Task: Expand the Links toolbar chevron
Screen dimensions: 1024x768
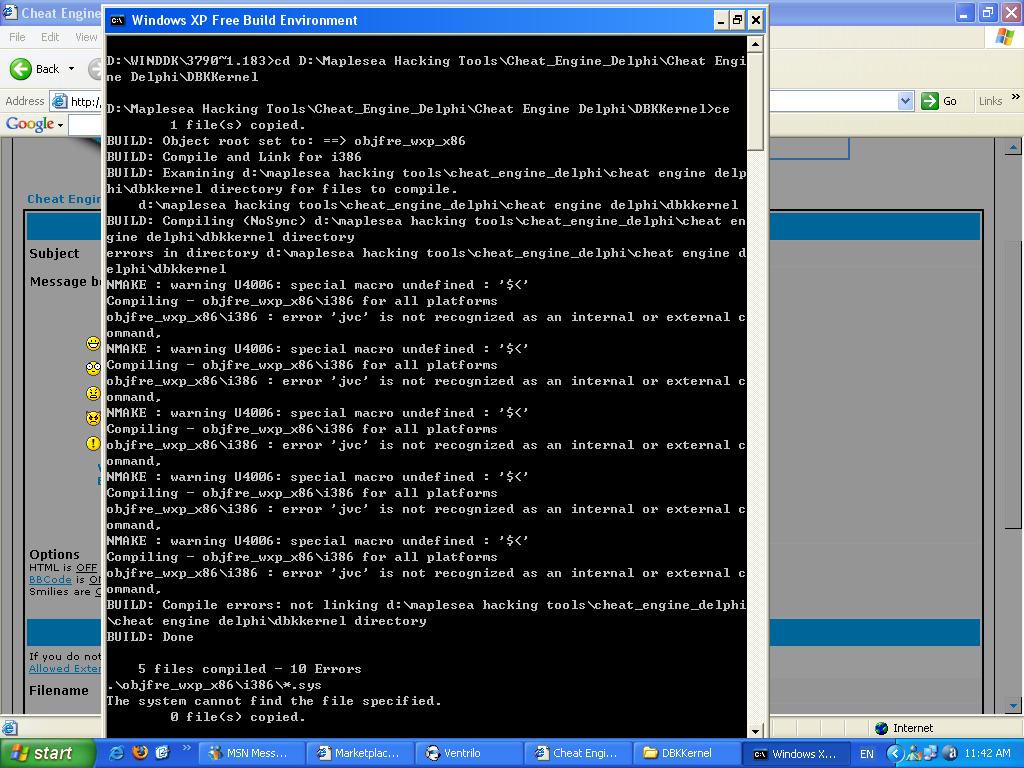Action: 1016,97
